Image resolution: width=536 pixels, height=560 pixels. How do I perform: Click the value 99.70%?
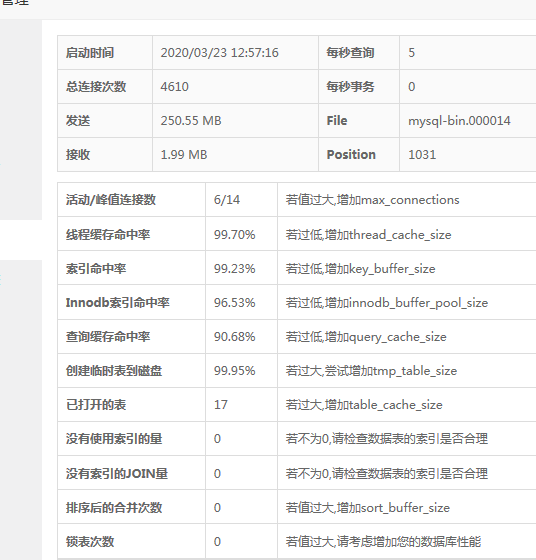coord(235,235)
